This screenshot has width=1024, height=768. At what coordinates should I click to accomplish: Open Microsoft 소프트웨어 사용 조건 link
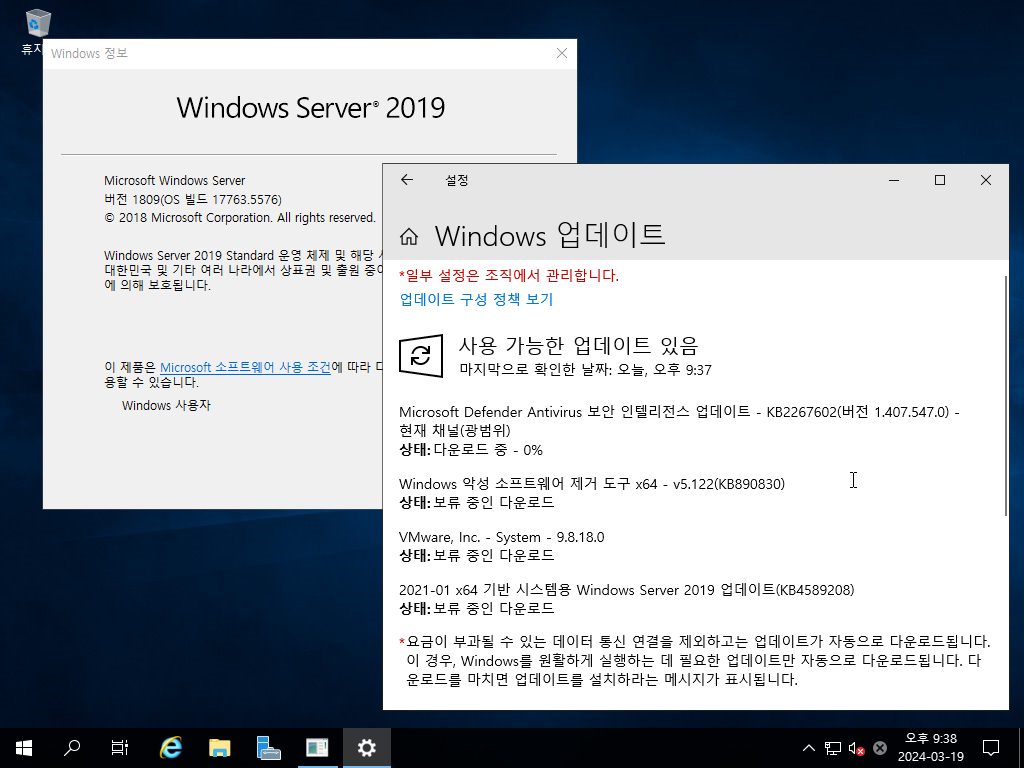point(246,367)
